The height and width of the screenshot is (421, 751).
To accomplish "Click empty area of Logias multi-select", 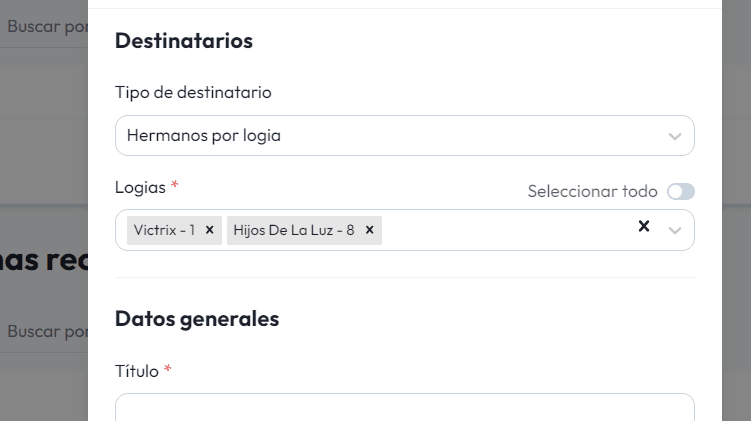I will point(500,230).
